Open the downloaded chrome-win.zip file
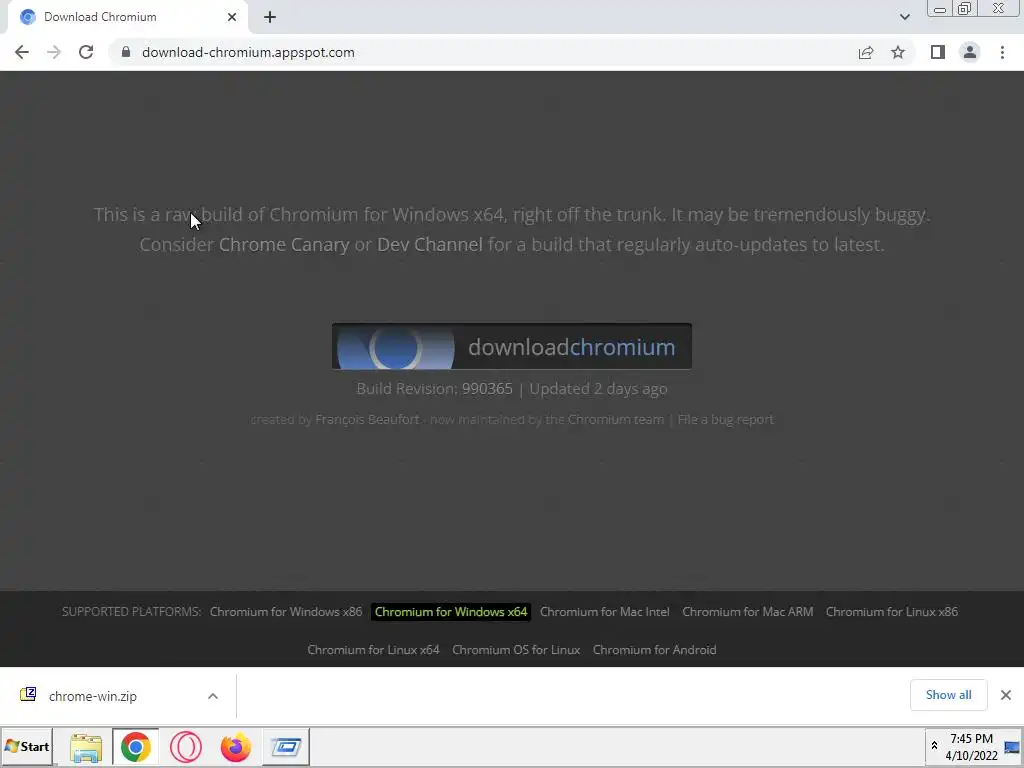 pyautogui.click(x=93, y=696)
